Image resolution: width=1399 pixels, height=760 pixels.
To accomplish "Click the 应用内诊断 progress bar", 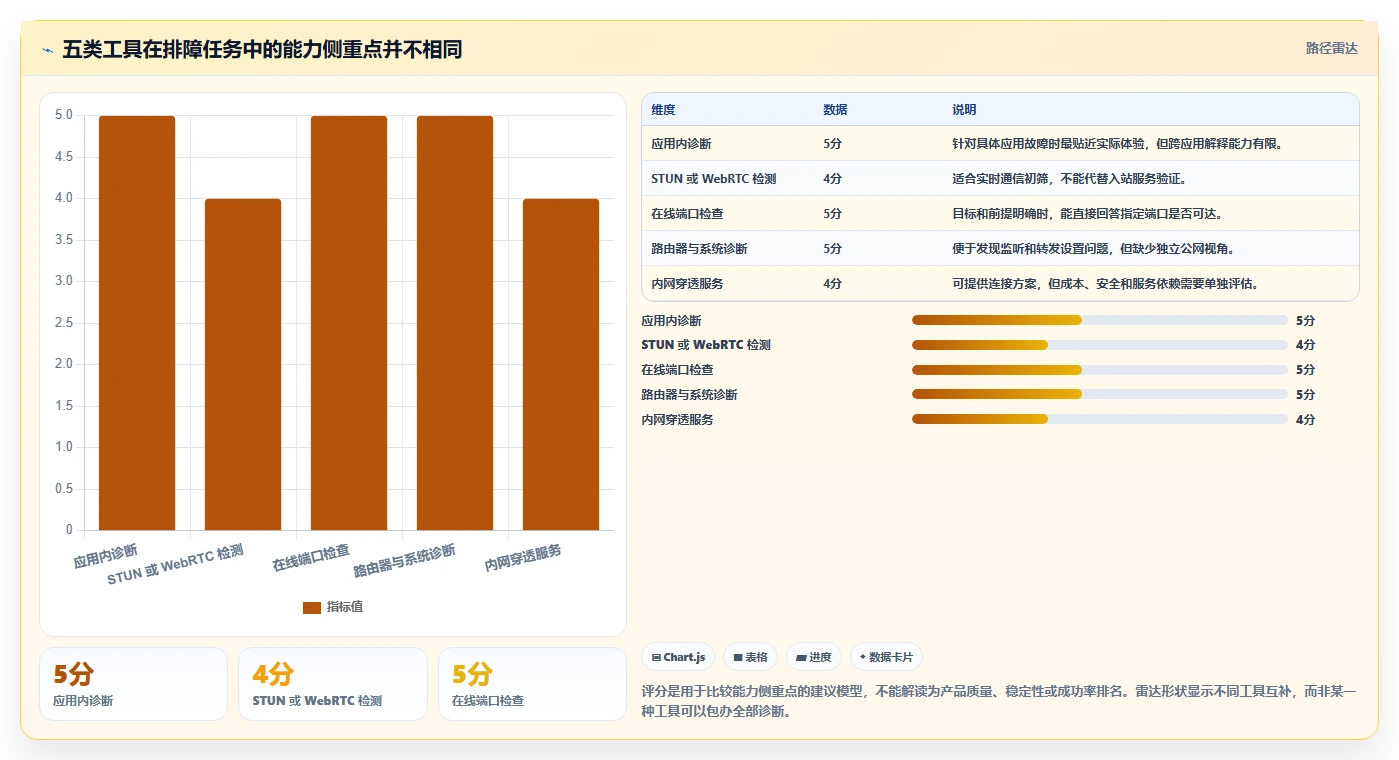I will tap(1100, 320).
